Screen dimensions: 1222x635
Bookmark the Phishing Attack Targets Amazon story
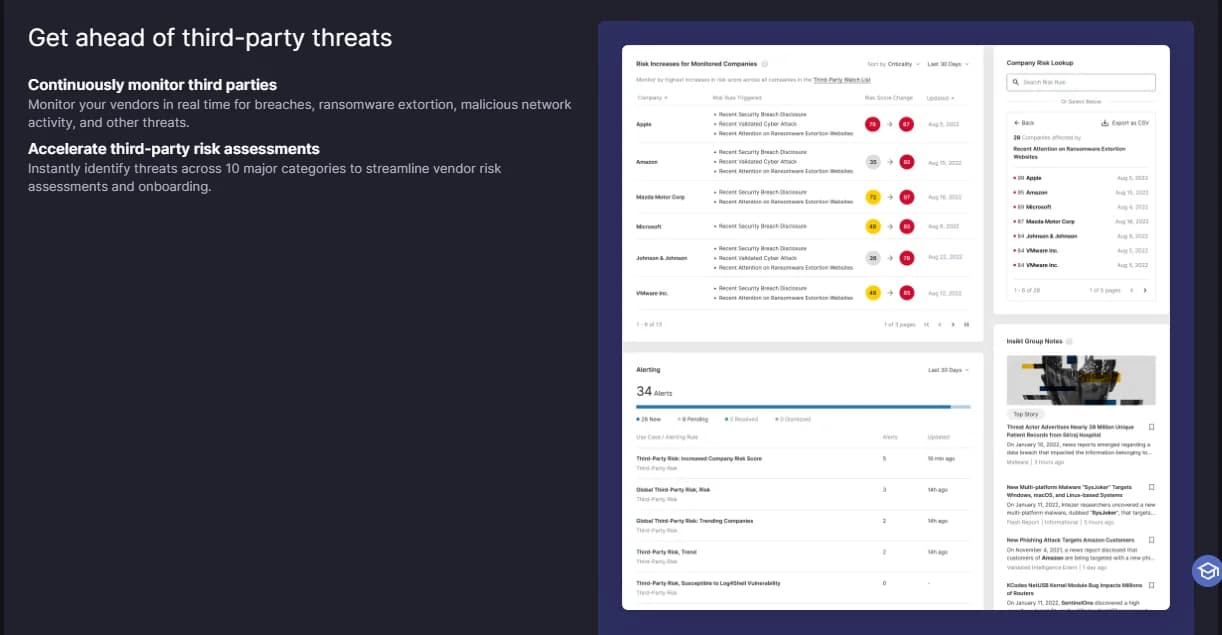tap(1151, 540)
